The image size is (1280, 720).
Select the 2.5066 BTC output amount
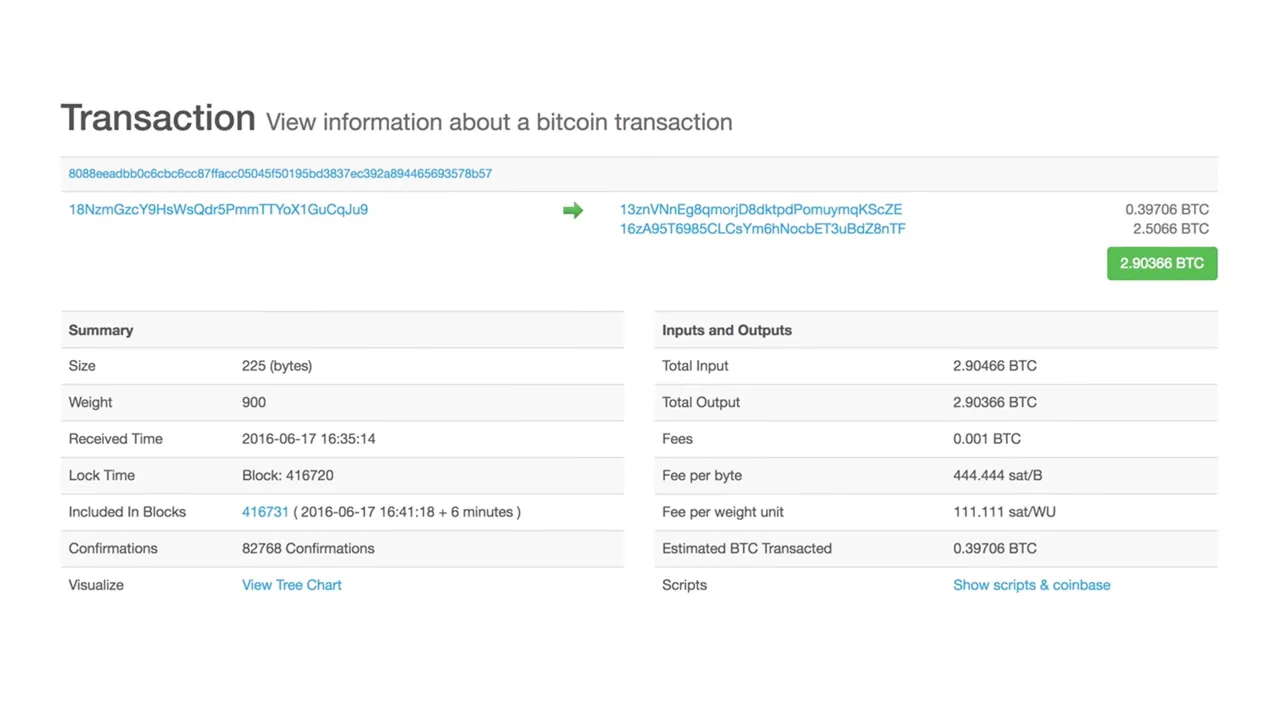pos(1171,229)
